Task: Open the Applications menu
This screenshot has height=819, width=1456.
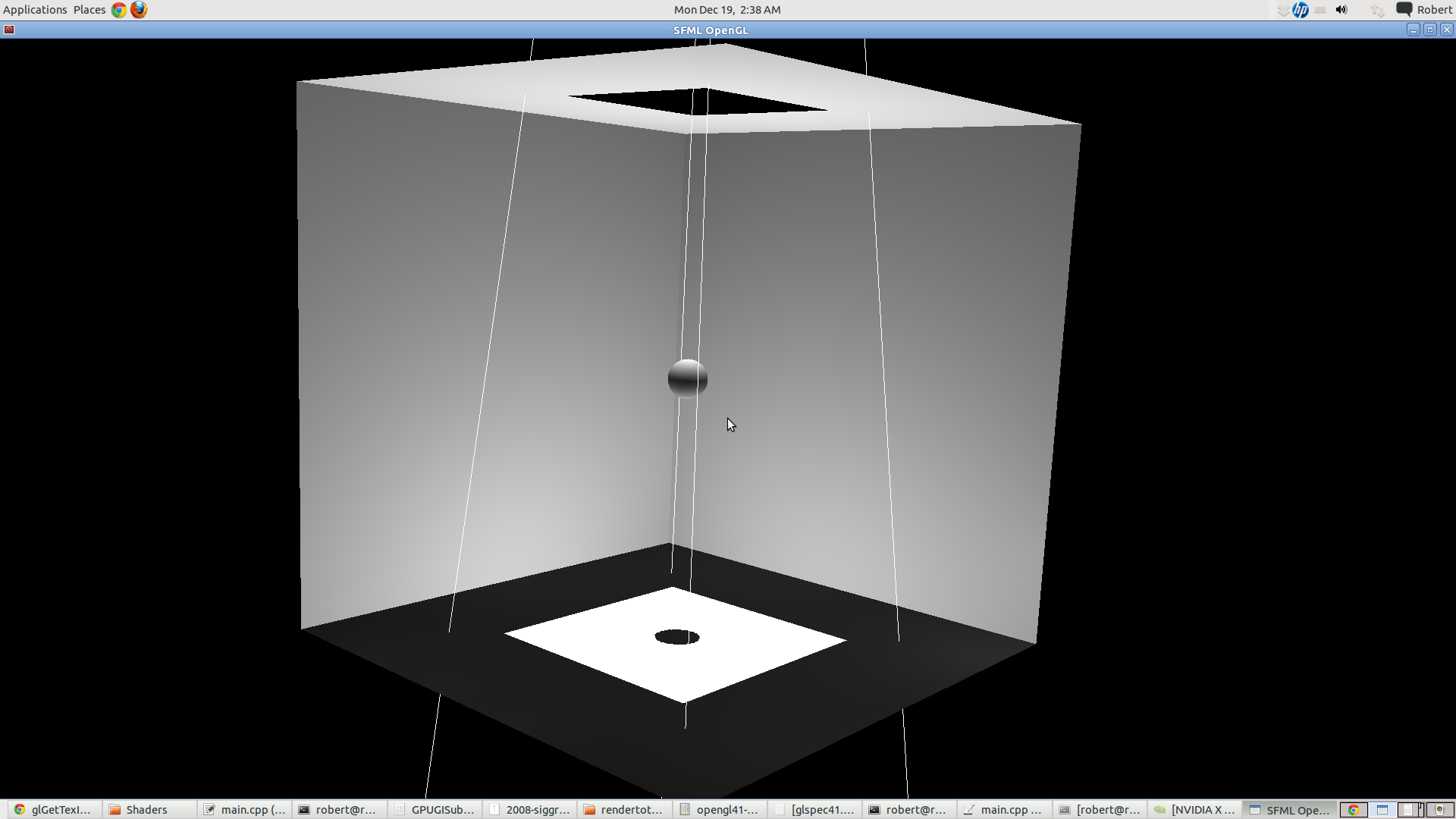Action: [x=34, y=9]
